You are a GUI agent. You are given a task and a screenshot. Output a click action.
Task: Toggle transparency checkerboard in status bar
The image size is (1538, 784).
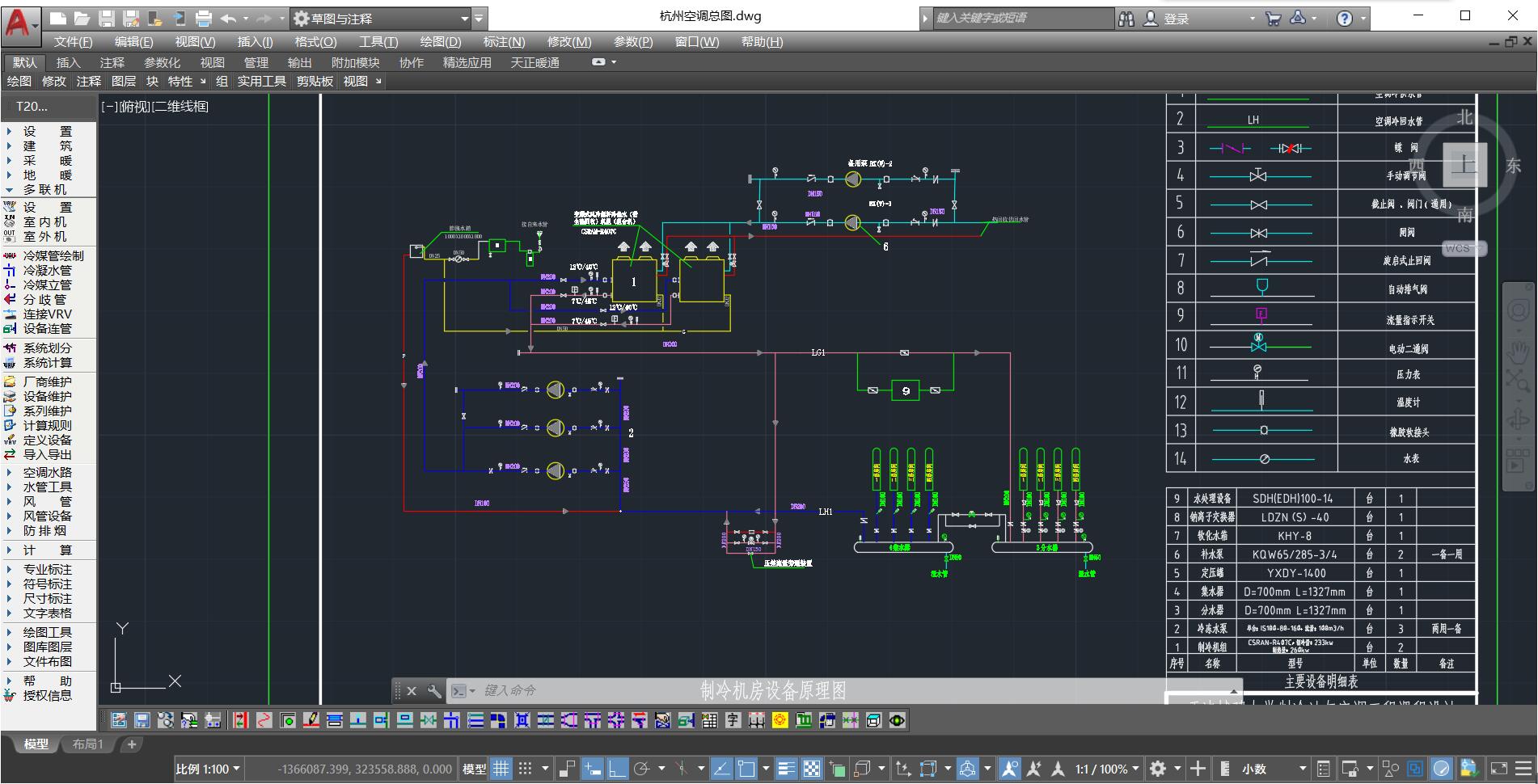tap(811, 769)
